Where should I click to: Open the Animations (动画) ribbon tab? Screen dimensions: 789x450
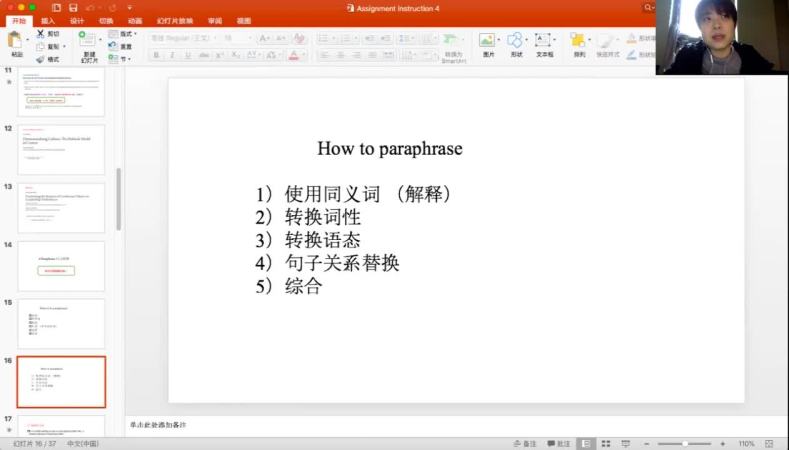135,21
